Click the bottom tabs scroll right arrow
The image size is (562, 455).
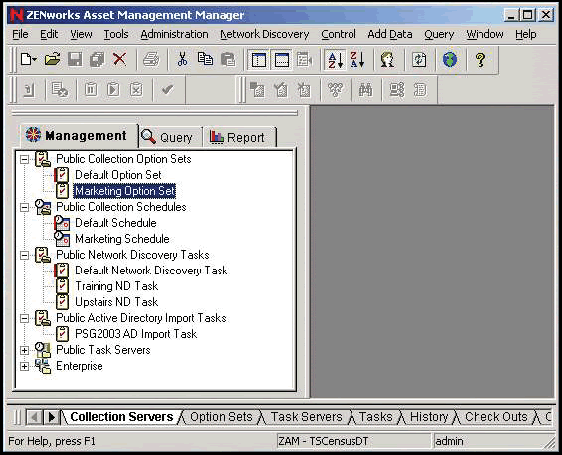click(52, 417)
